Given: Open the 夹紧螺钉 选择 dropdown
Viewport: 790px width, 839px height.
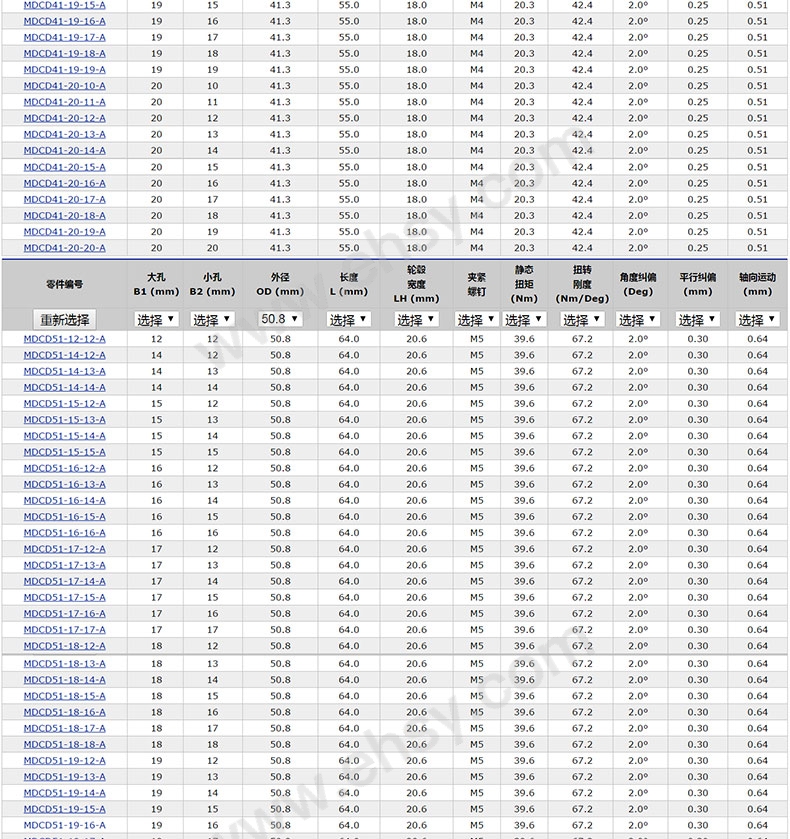Looking at the screenshot, I should [x=476, y=320].
